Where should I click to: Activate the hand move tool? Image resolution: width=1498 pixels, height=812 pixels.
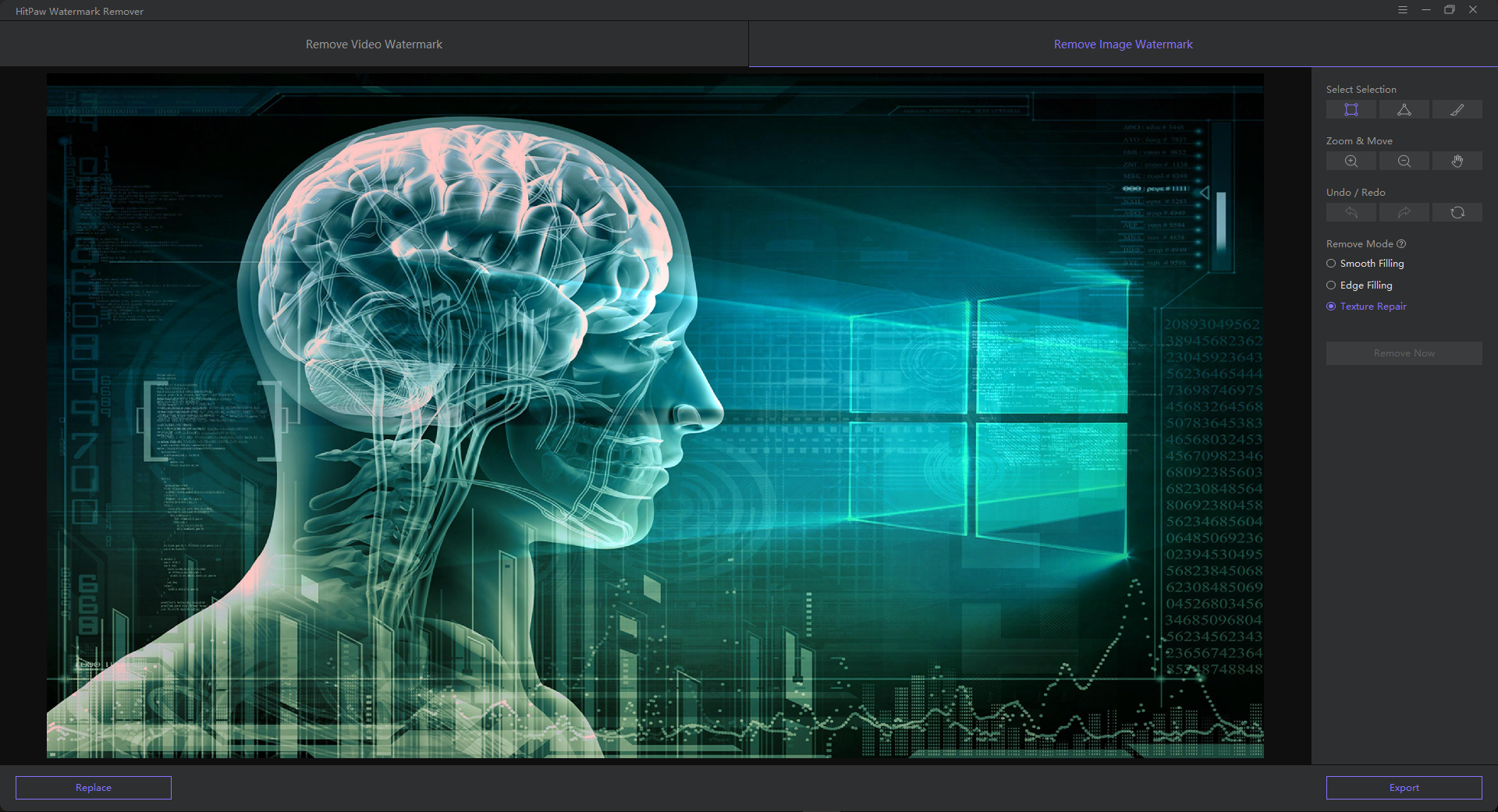tap(1457, 161)
